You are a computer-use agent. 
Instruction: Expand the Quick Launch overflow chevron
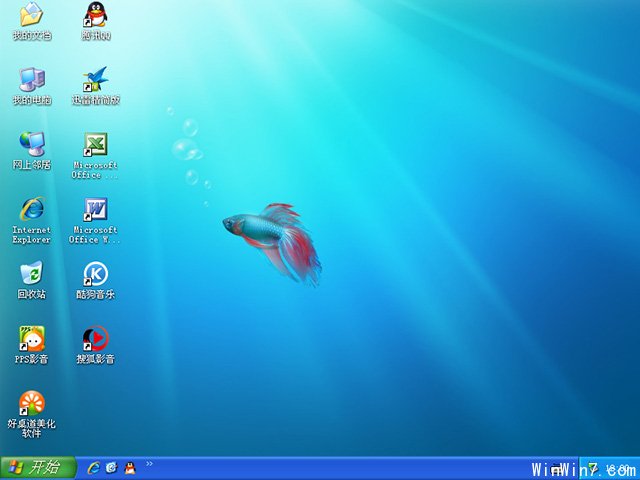coord(150,464)
